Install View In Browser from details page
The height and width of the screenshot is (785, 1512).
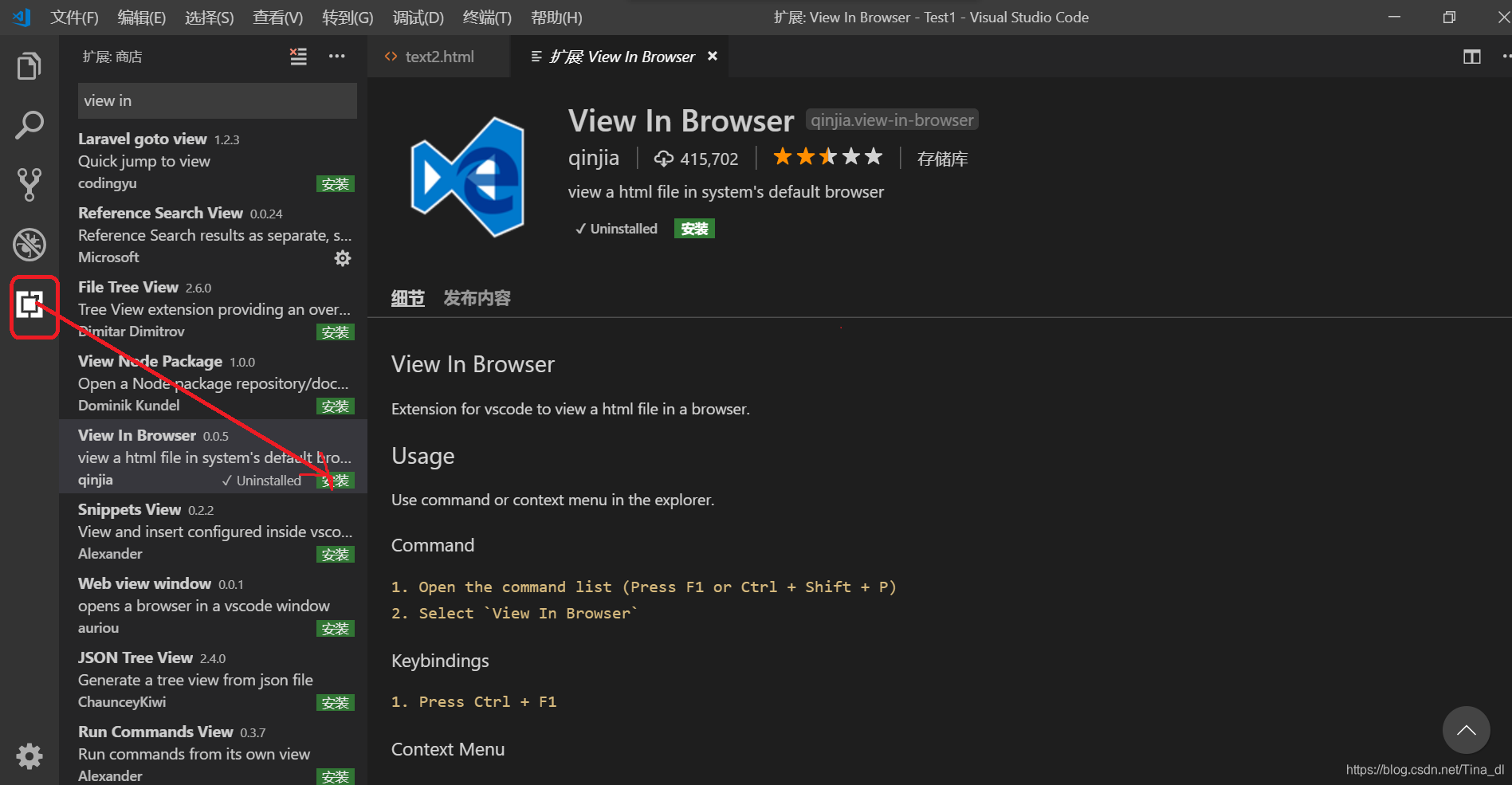point(694,229)
